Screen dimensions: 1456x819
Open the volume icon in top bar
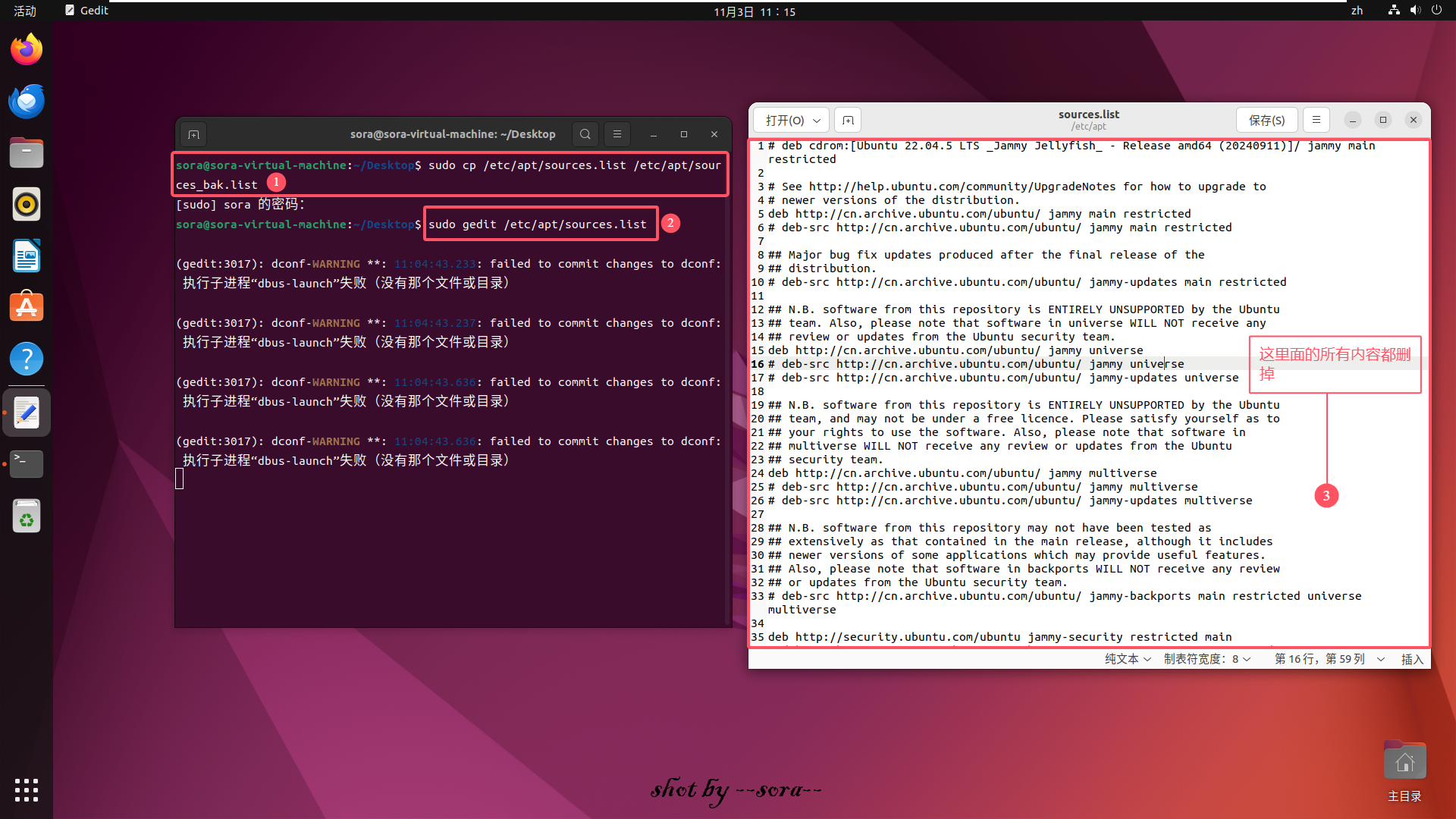tap(1415, 11)
